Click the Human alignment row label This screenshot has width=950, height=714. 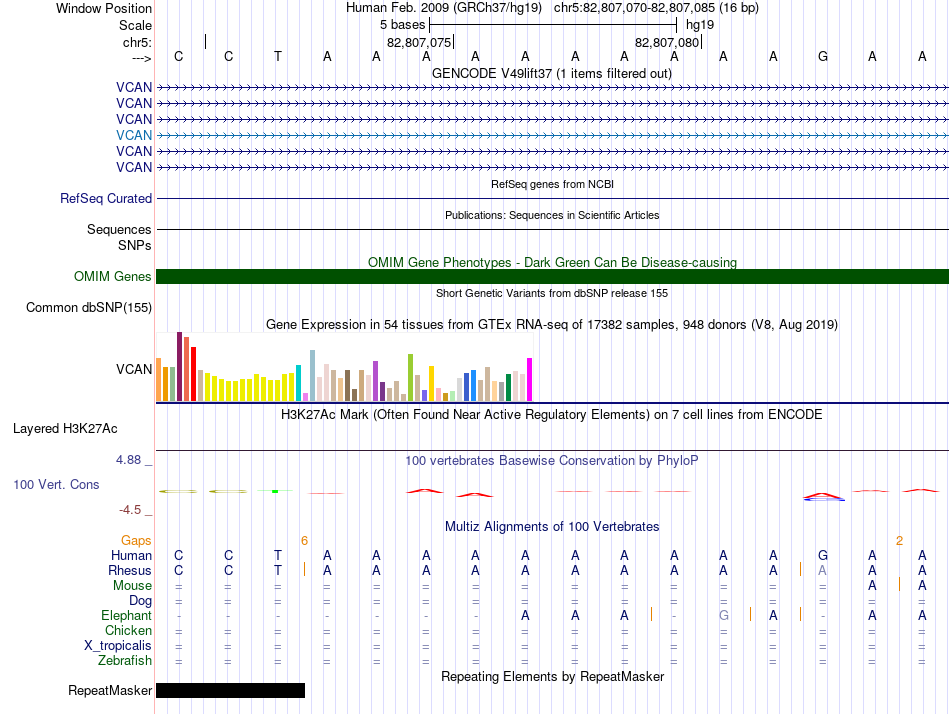pos(131,555)
